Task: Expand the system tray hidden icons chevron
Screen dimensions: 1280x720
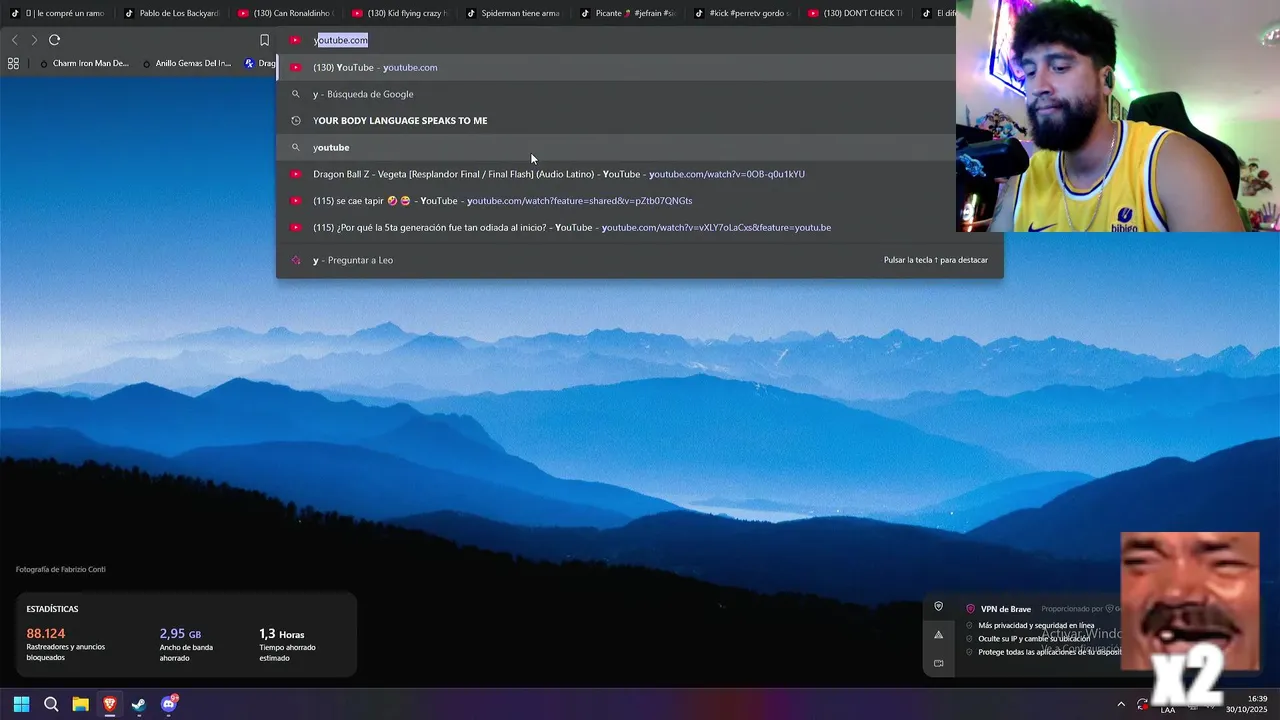Action: 1121,704
